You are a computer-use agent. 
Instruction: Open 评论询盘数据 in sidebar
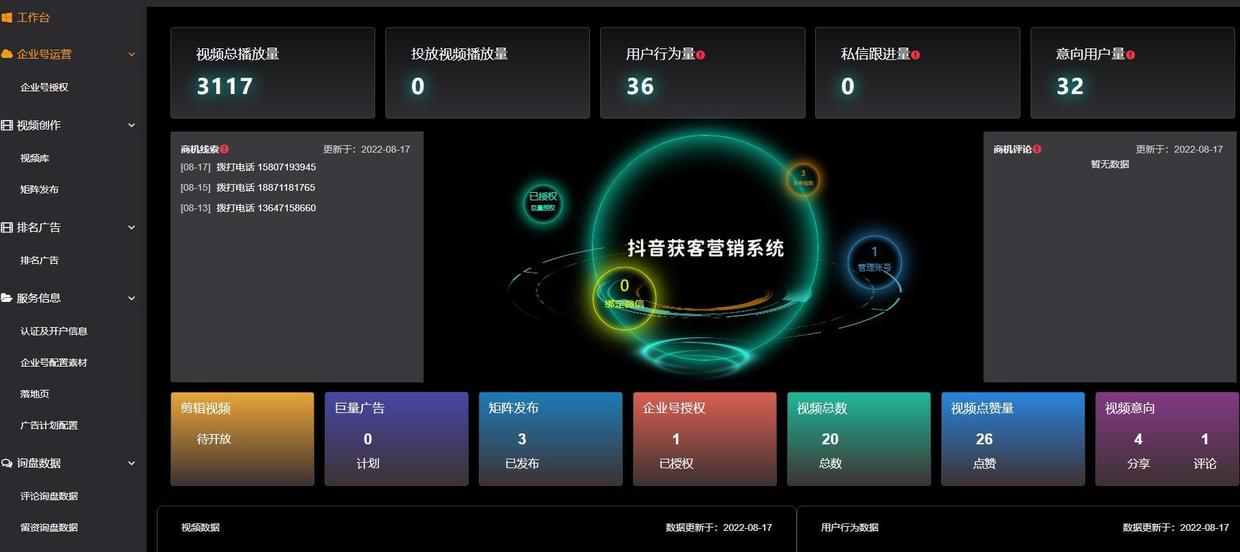click(x=49, y=496)
